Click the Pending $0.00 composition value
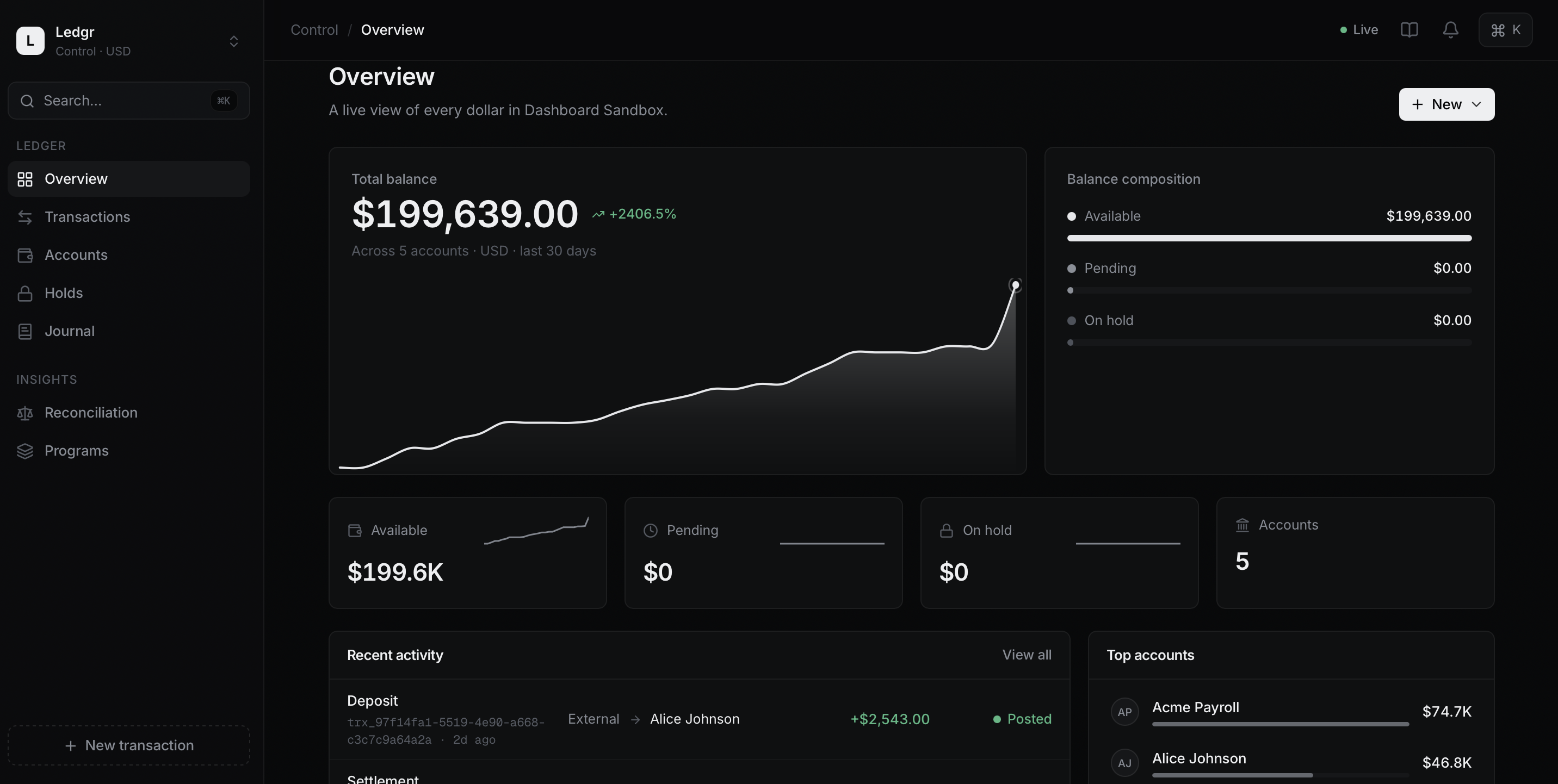The height and width of the screenshot is (784, 1558). click(x=1452, y=269)
